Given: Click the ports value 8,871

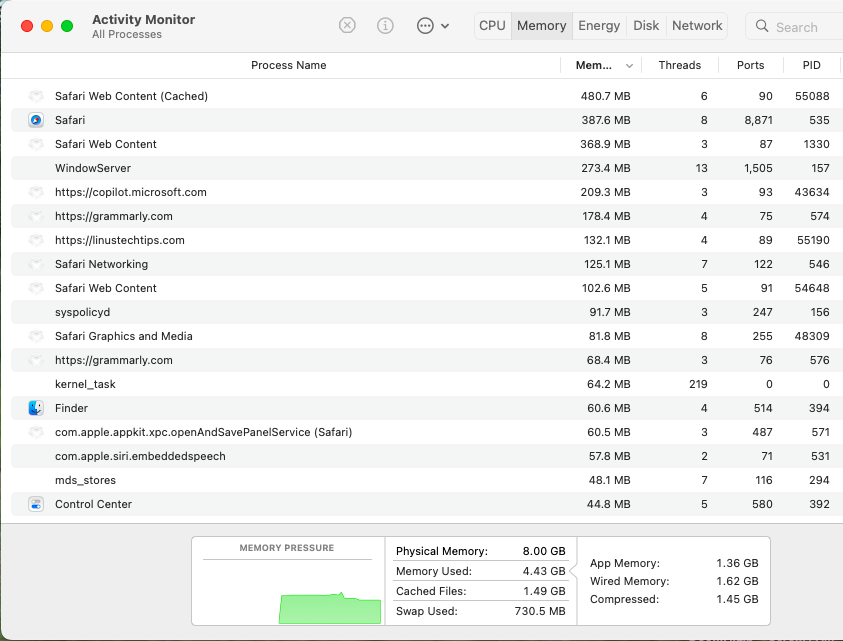Looking at the screenshot, I should [x=759, y=120].
